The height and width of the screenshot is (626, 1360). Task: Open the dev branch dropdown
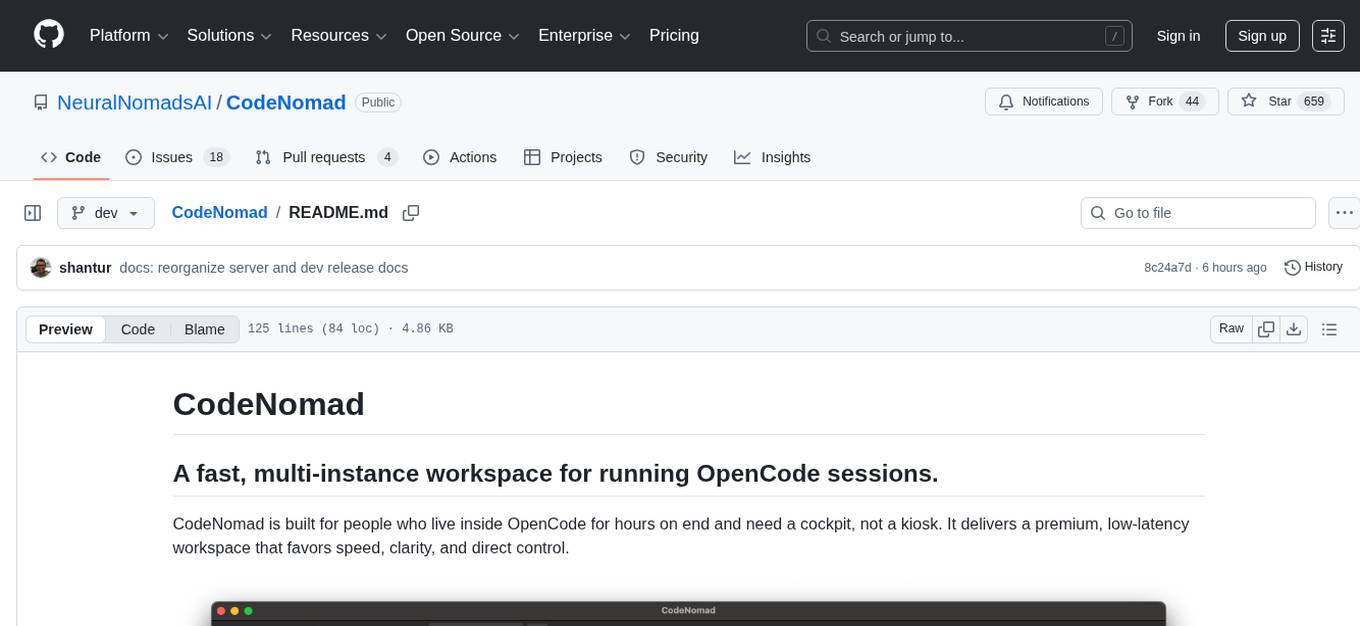pyautogui.click(x=106, y=213)
